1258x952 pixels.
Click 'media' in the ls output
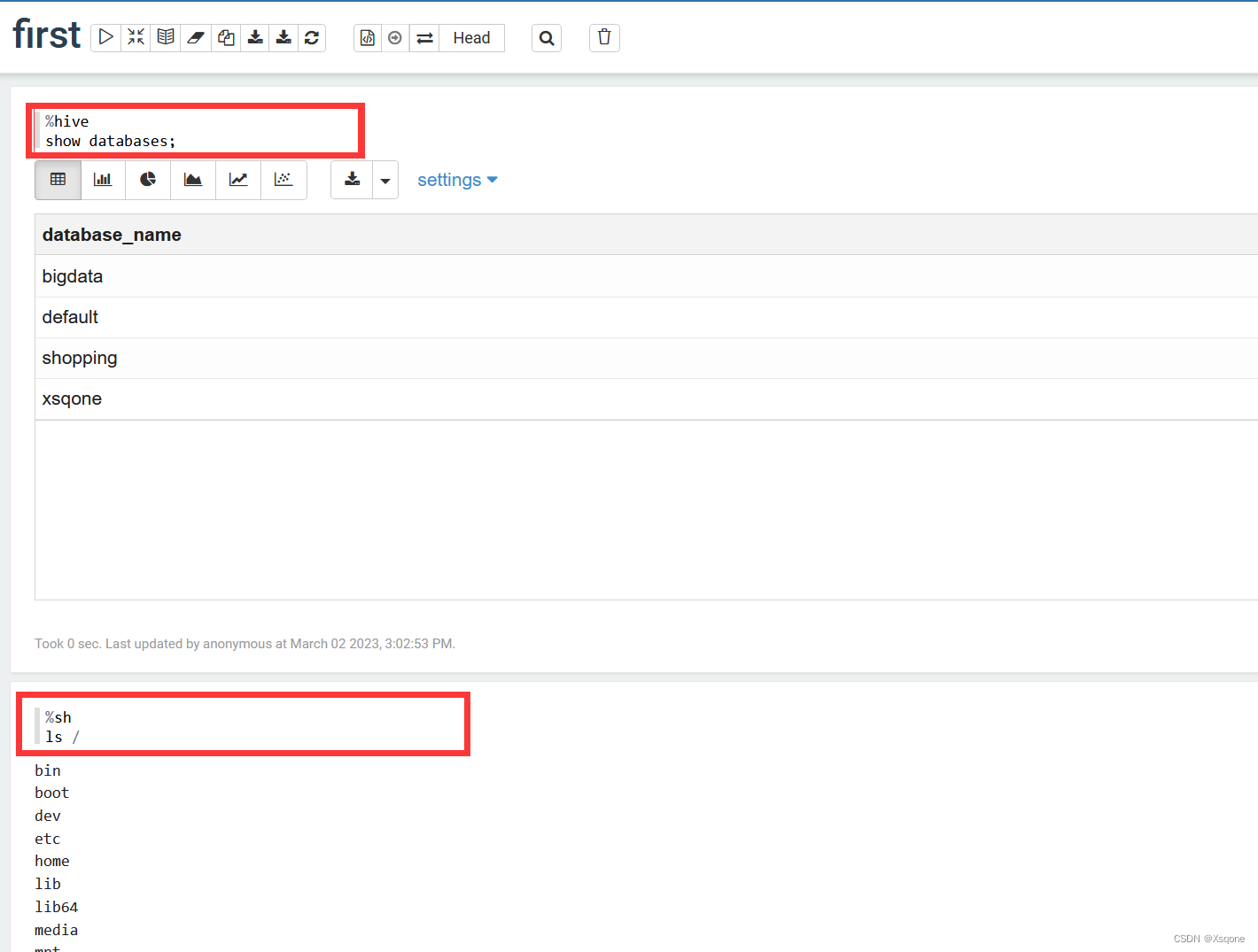pos(57,930)
